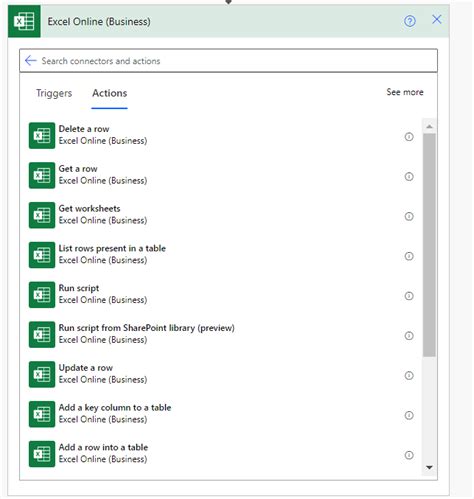Click the Excel icon beside Update a row
Viewport: 474px width, 499px height.
coord(42,374)
